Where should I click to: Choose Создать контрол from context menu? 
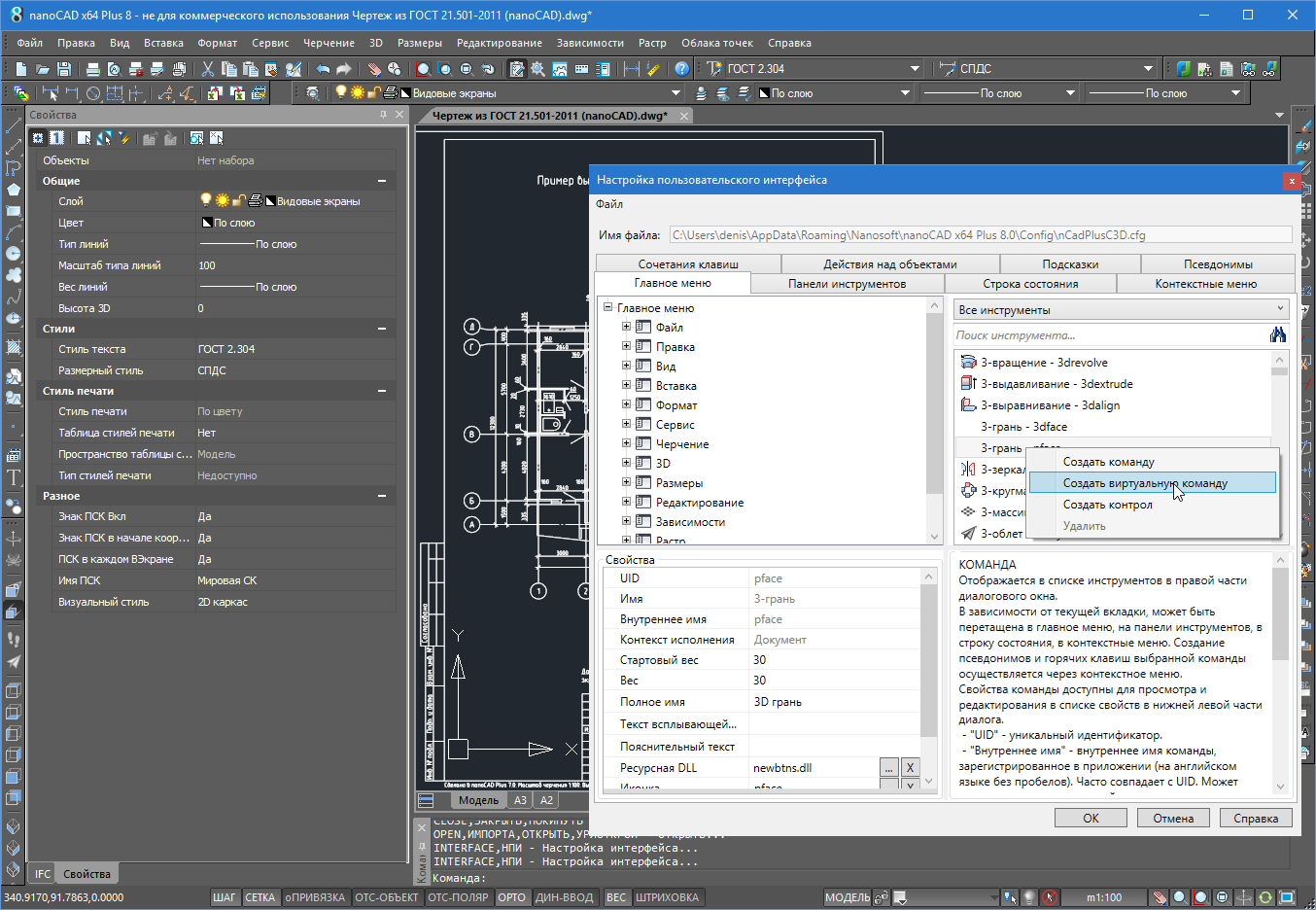(x=1152, y=505)
